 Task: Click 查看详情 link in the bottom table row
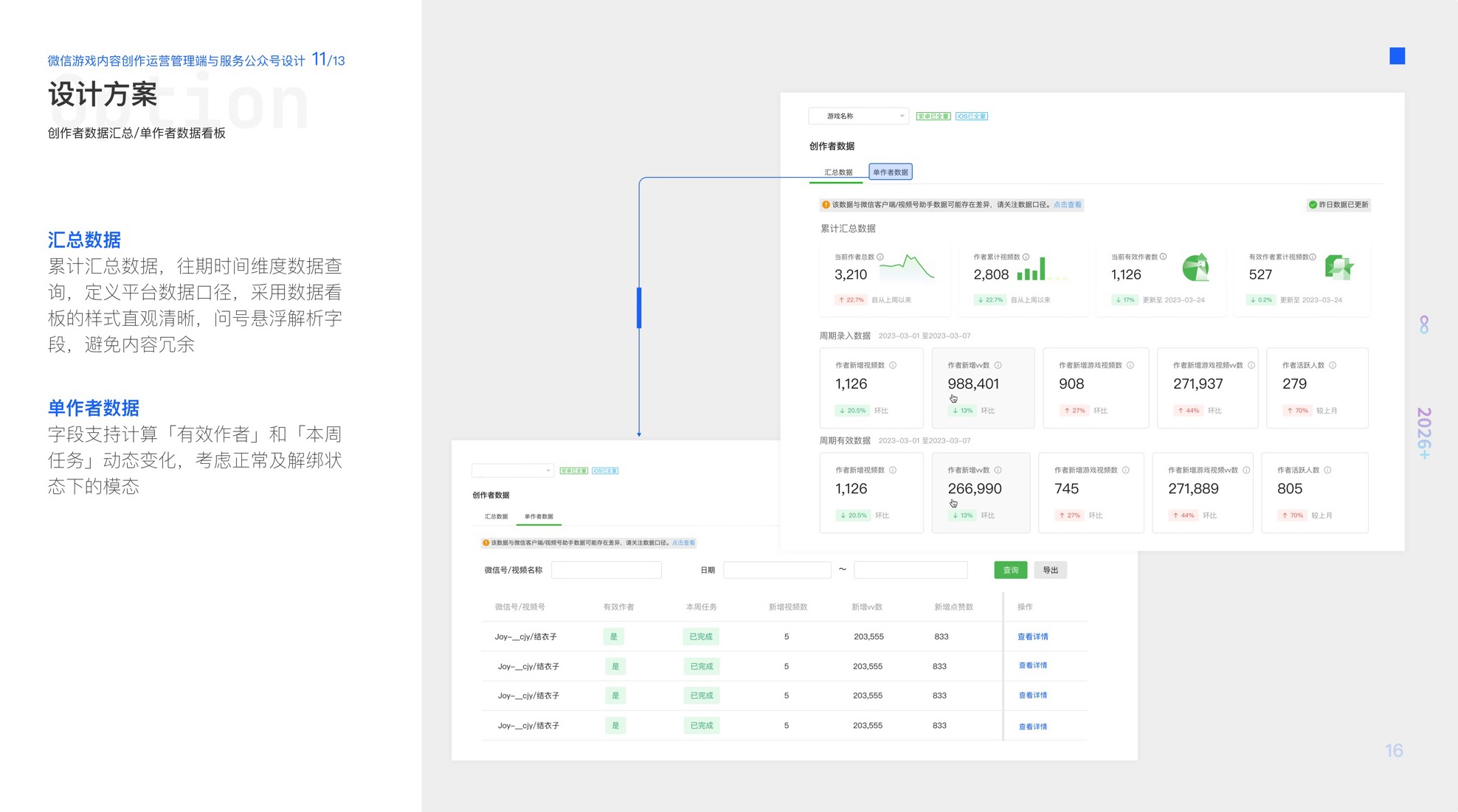1033,726
